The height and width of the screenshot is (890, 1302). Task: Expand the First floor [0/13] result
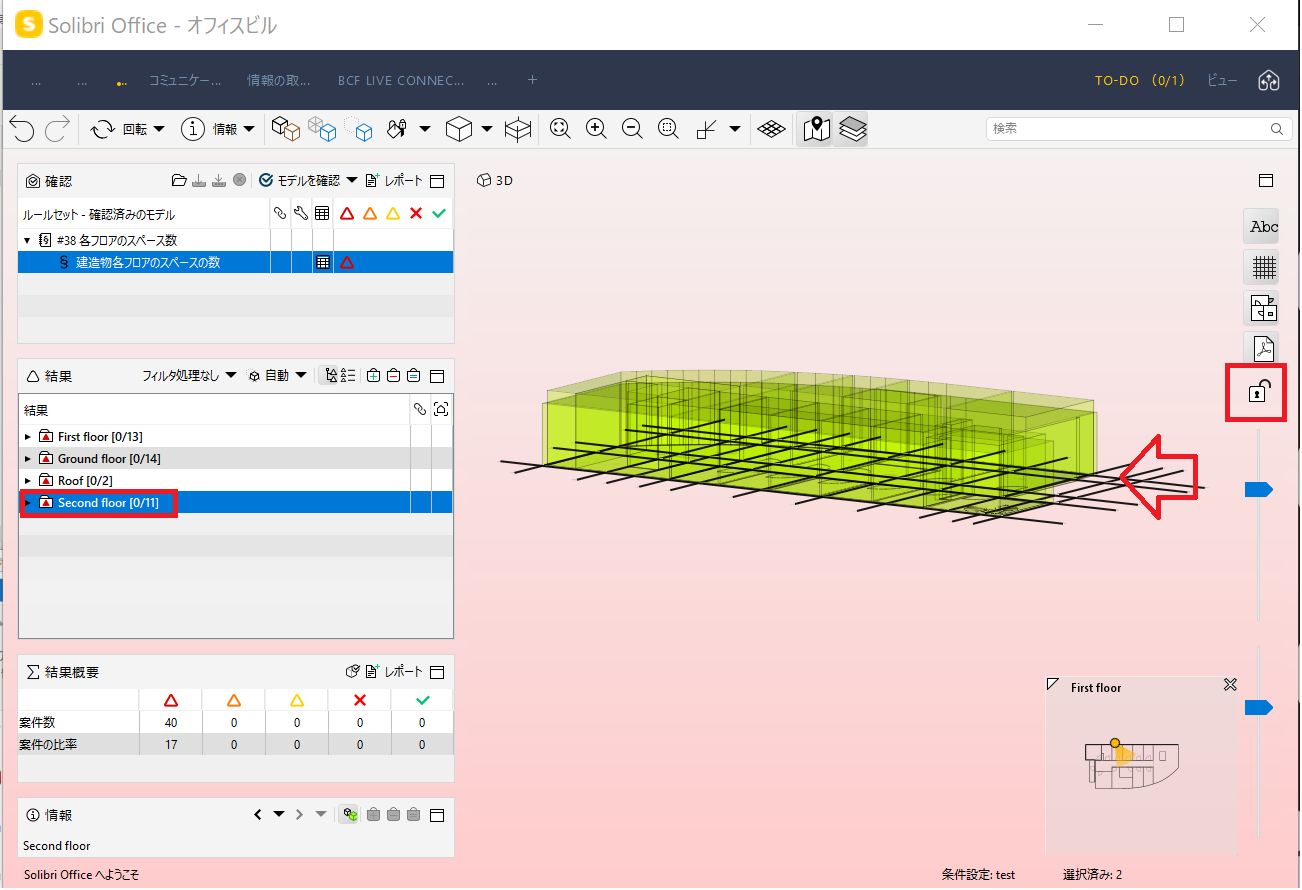28,437
